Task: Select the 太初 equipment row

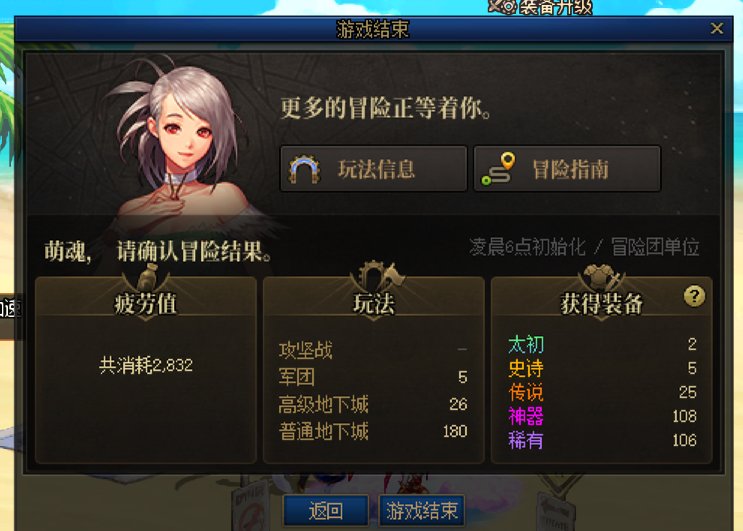Action: [602, 344]
